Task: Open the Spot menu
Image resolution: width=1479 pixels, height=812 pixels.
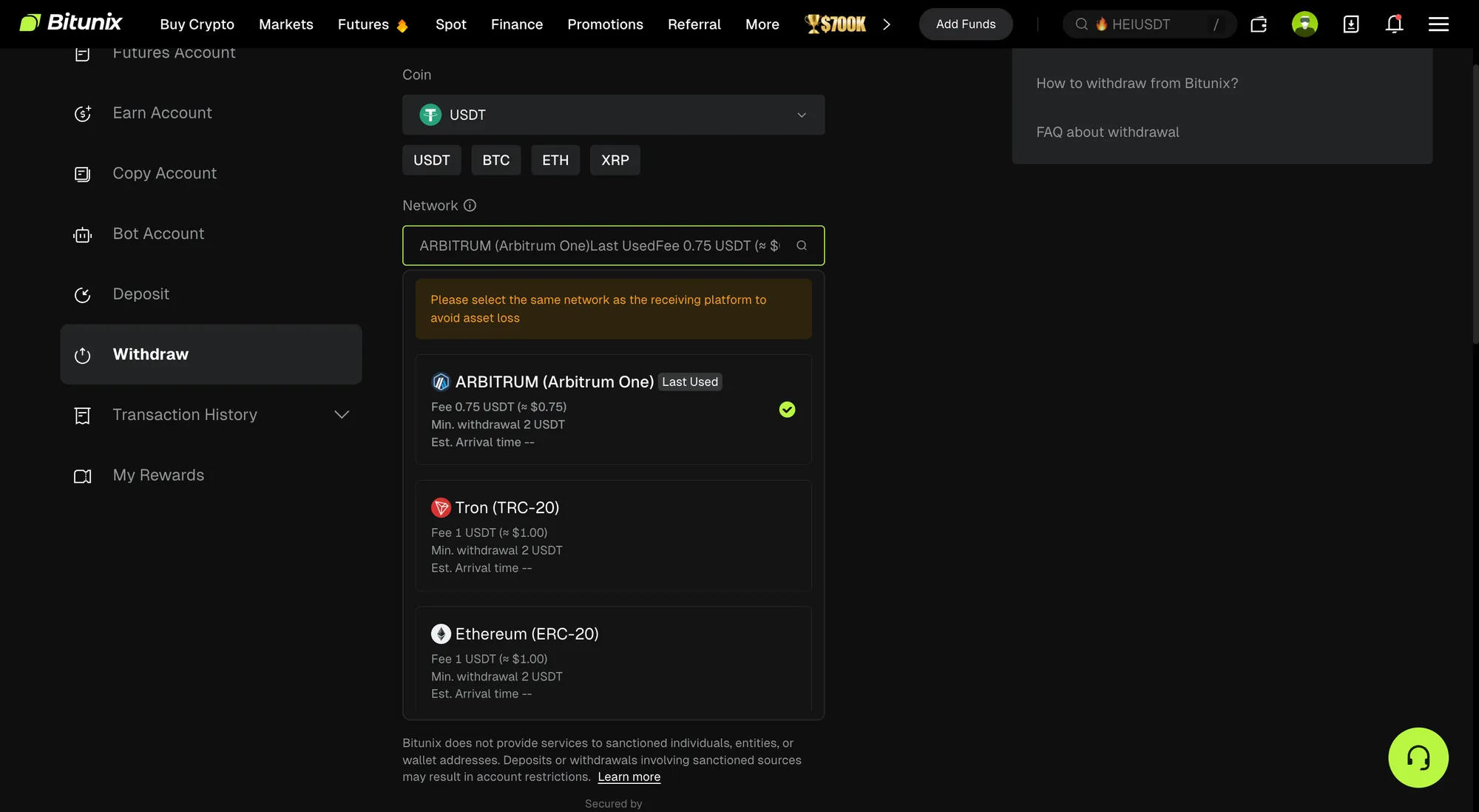Action: pos(450,24)
